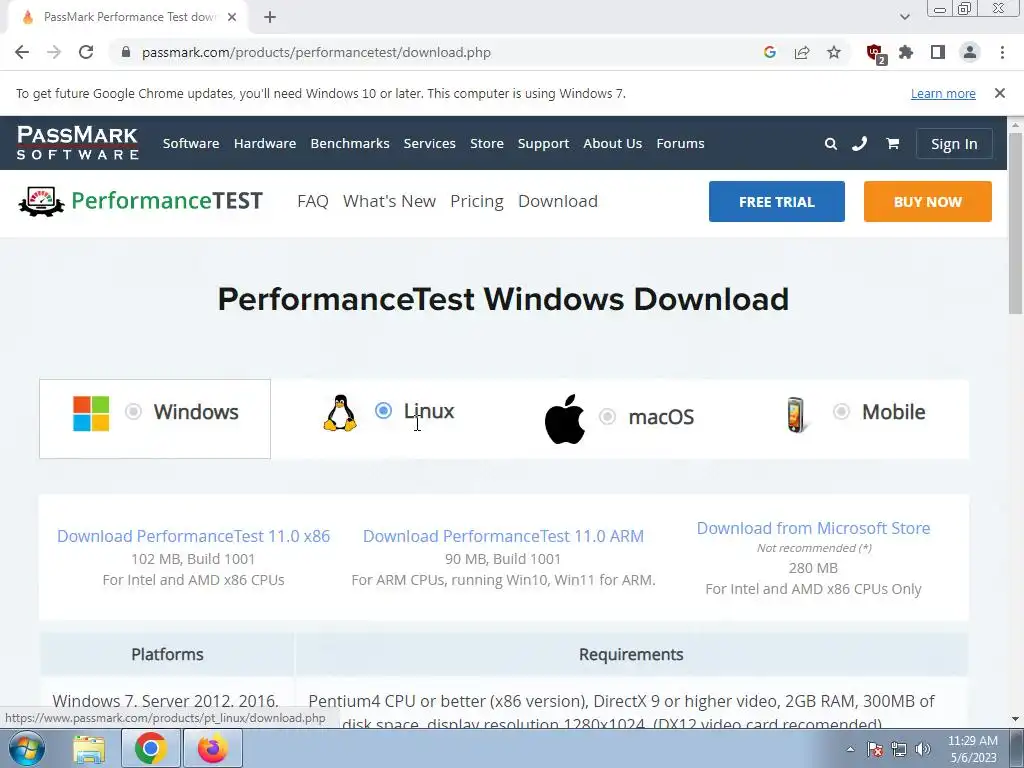Click the Windows logo icon
1024x768 pixels.
tap(91, 413)
